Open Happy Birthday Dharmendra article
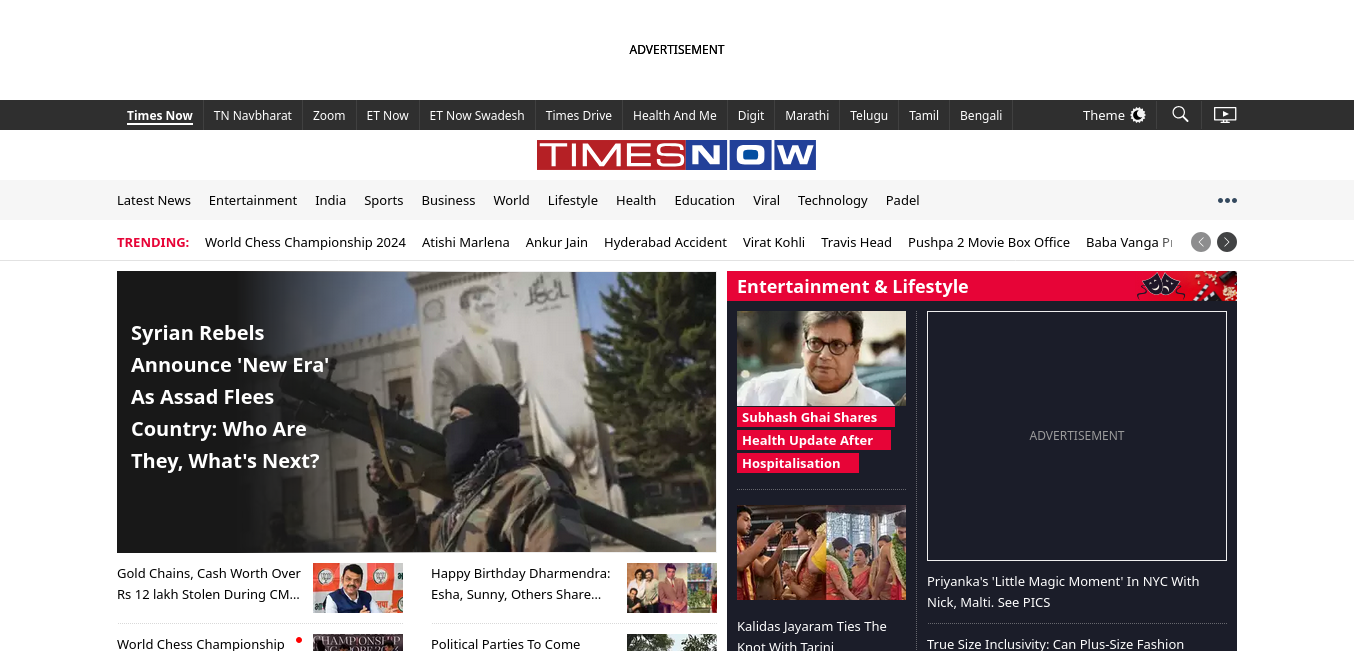1366x651 pixels. [521, 584]
